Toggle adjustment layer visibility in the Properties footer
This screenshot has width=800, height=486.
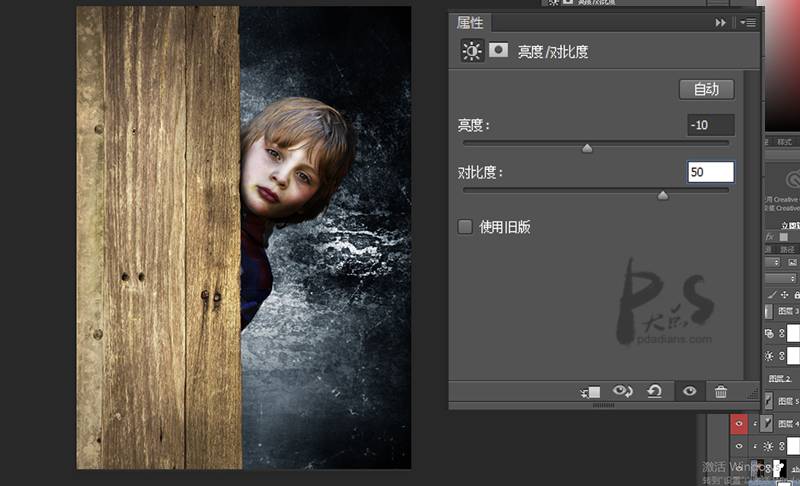pos(689,391)
